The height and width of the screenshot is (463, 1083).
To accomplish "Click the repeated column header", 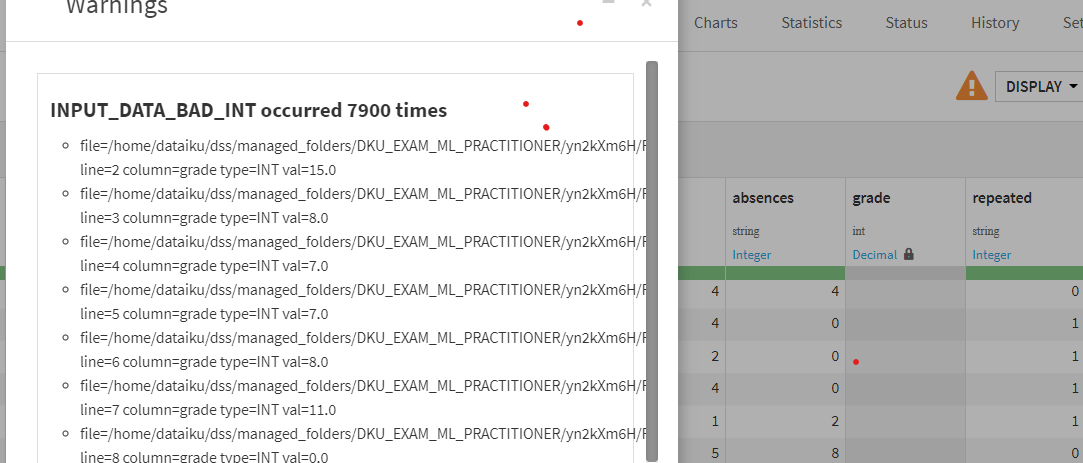I will tap(1002, 198).
